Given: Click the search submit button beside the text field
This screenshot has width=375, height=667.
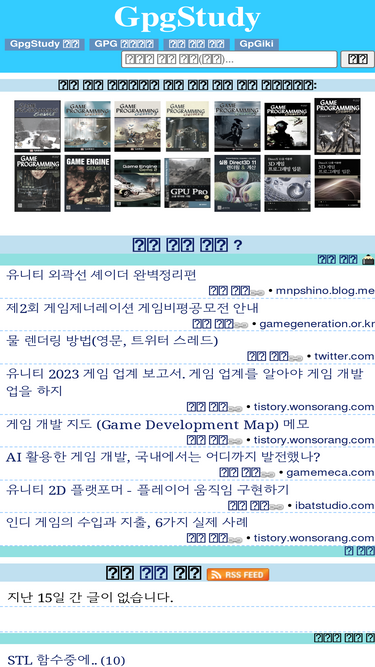Looking at the screenshot, I should pyautogui.click(x=358, y=60).
